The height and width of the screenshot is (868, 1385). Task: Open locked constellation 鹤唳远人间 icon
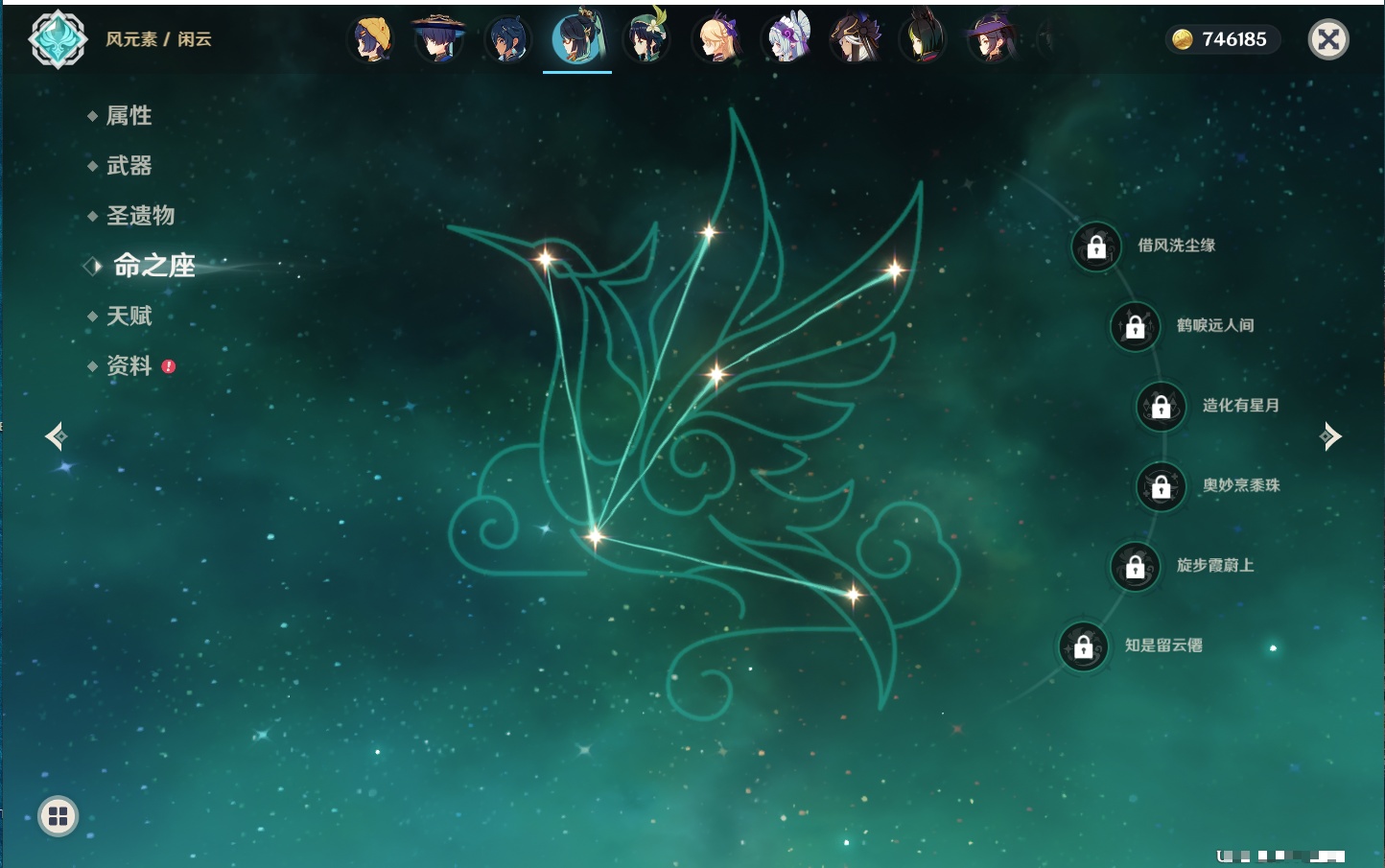[x=1135, y=326]
